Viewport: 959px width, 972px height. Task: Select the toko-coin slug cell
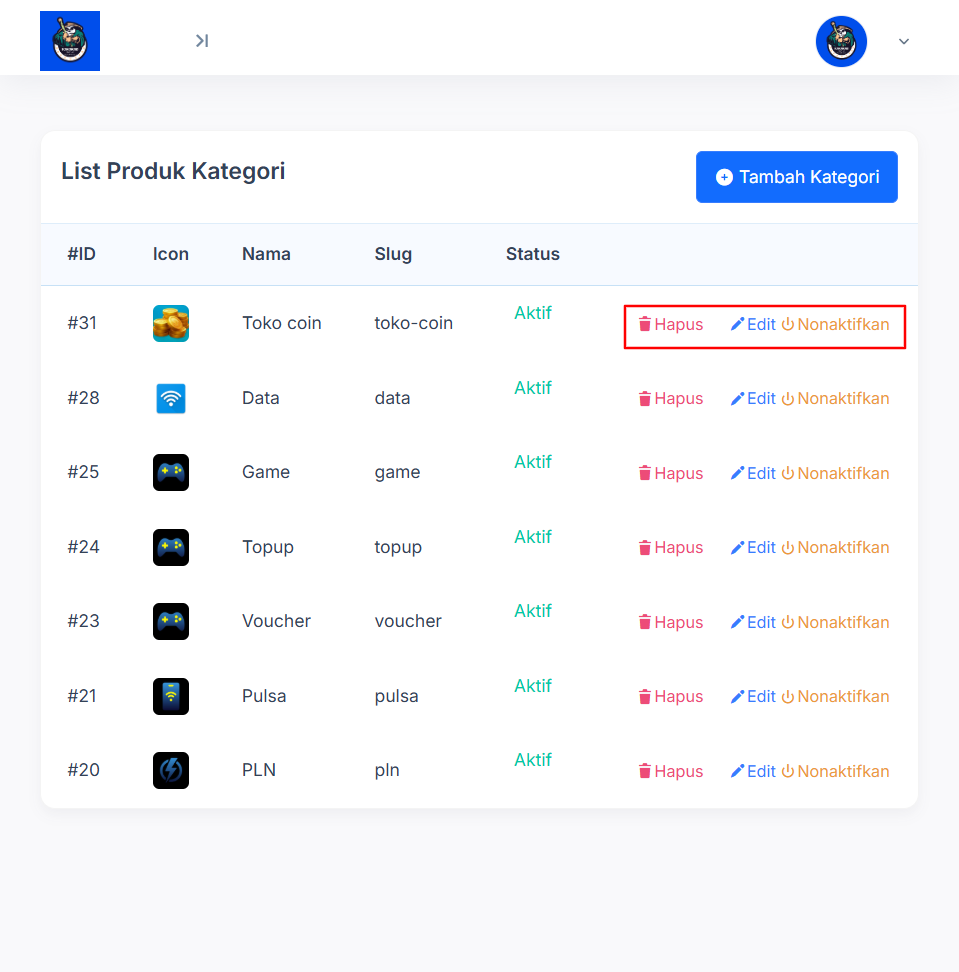(413, 323)
